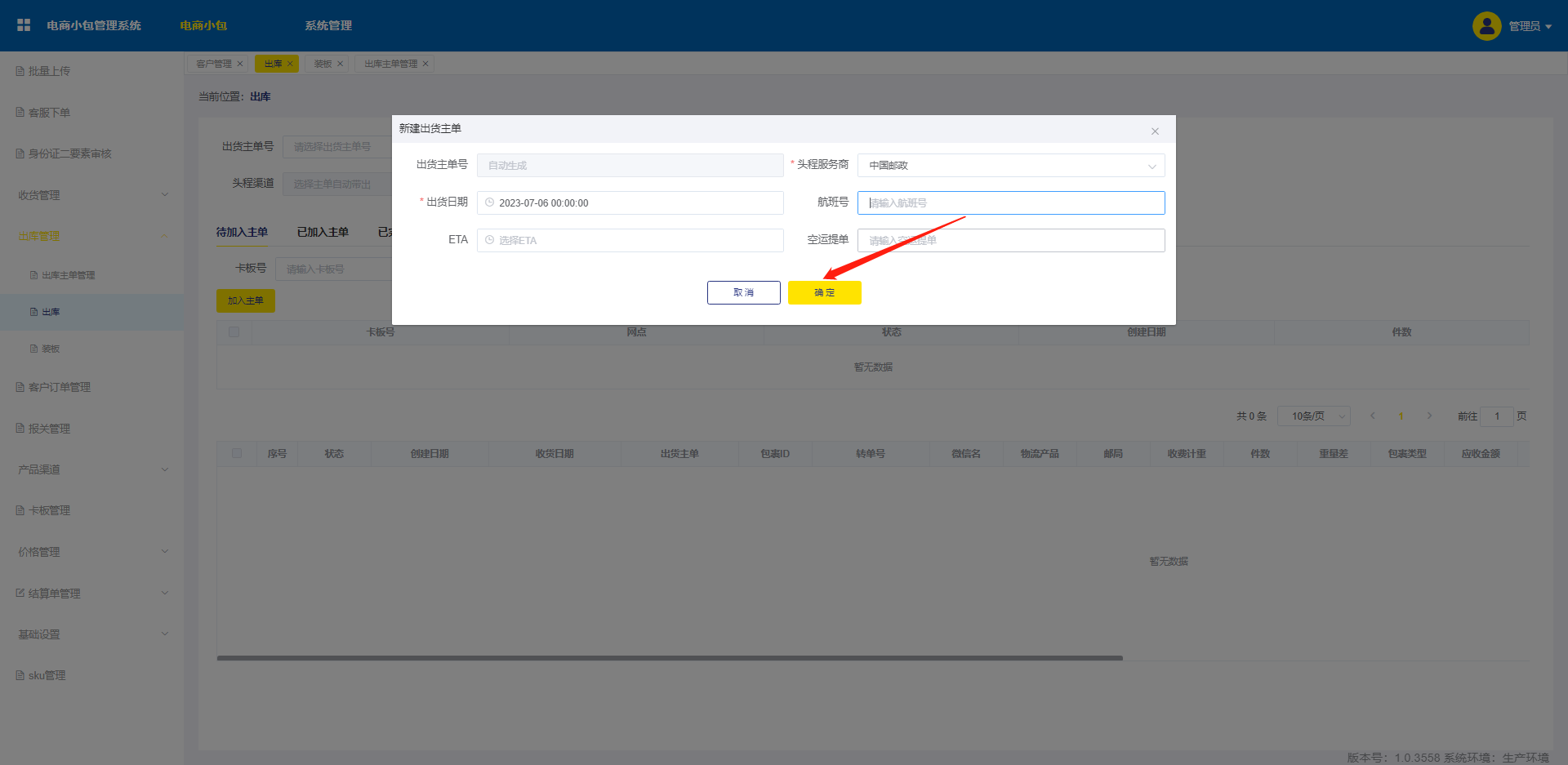Close the 客户管理 tab using its X
This screenshot has height=765, width=1568.
click(x=240, y=64)
